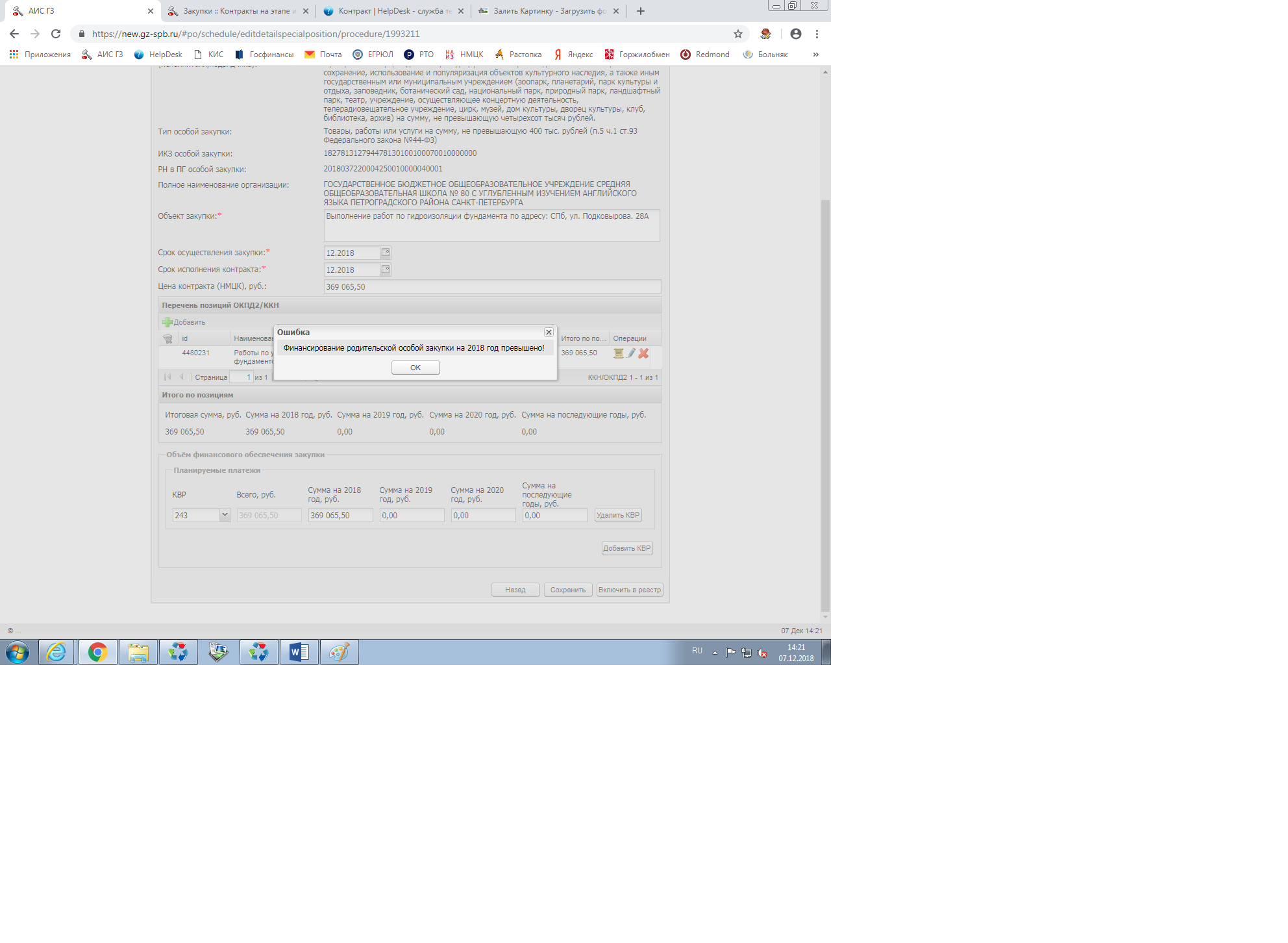Open a new browser tab

point(641,11)
